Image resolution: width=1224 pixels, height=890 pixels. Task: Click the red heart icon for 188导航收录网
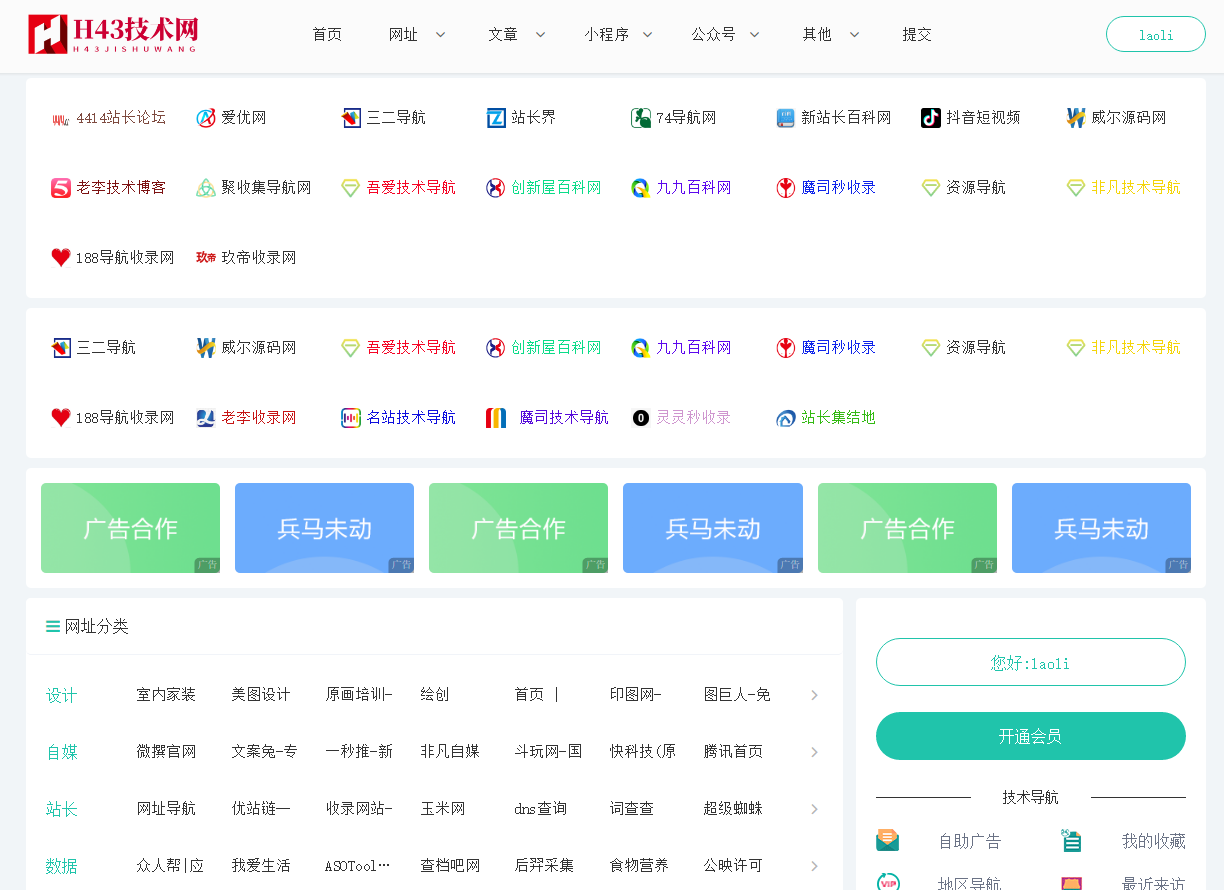61,258
